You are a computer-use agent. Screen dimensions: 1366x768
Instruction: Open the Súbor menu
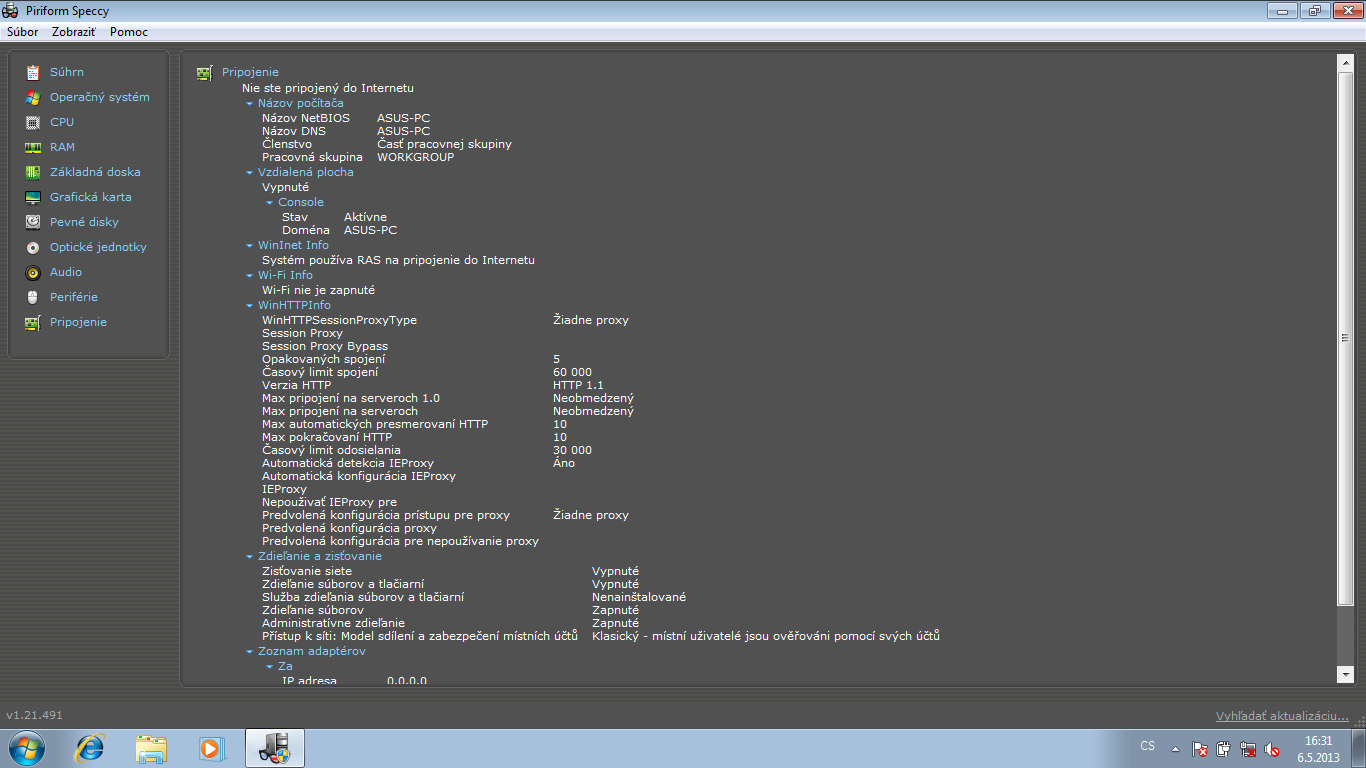[x=22, y=32]
